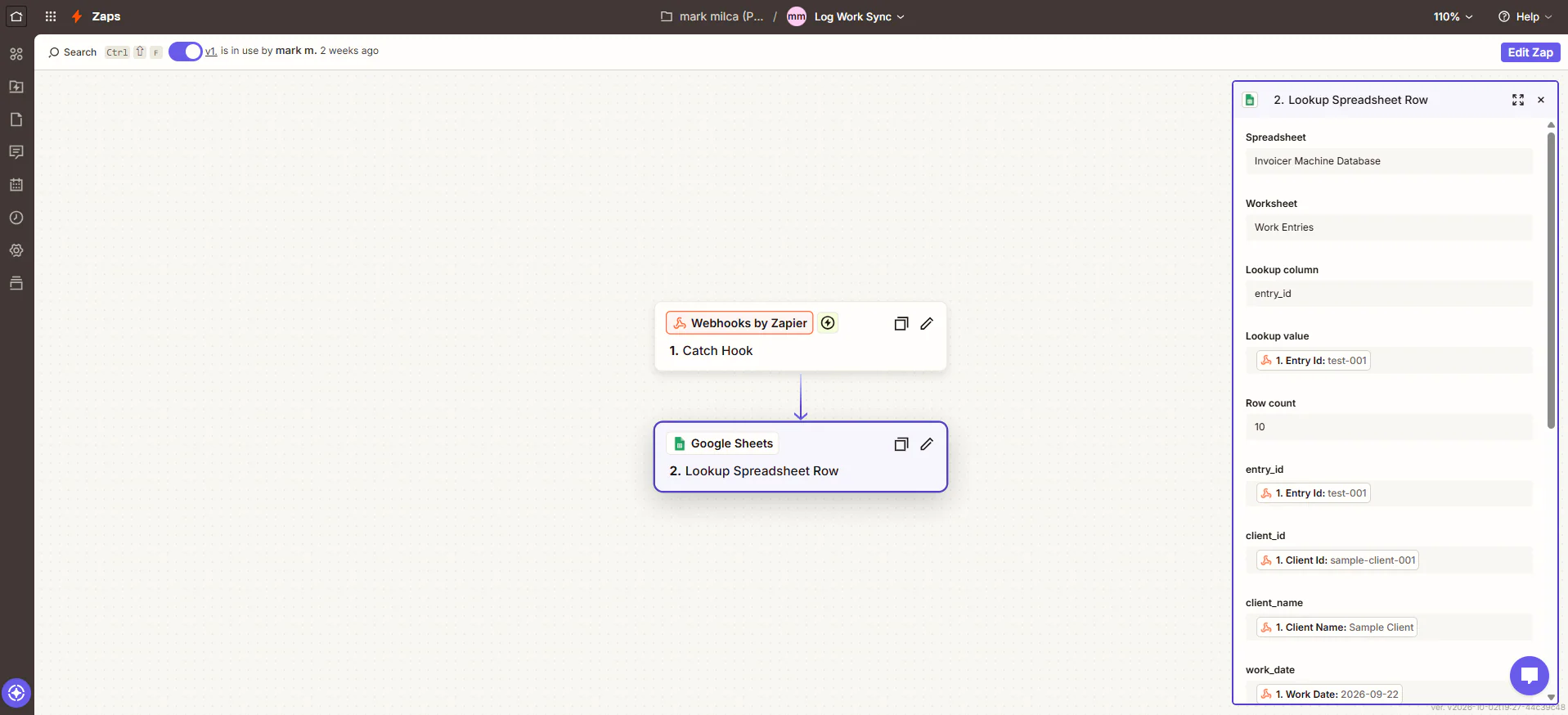This screenshot has height=715, width=1568.
Task: Click the Lookup value field label
Action: (1277, 336)
